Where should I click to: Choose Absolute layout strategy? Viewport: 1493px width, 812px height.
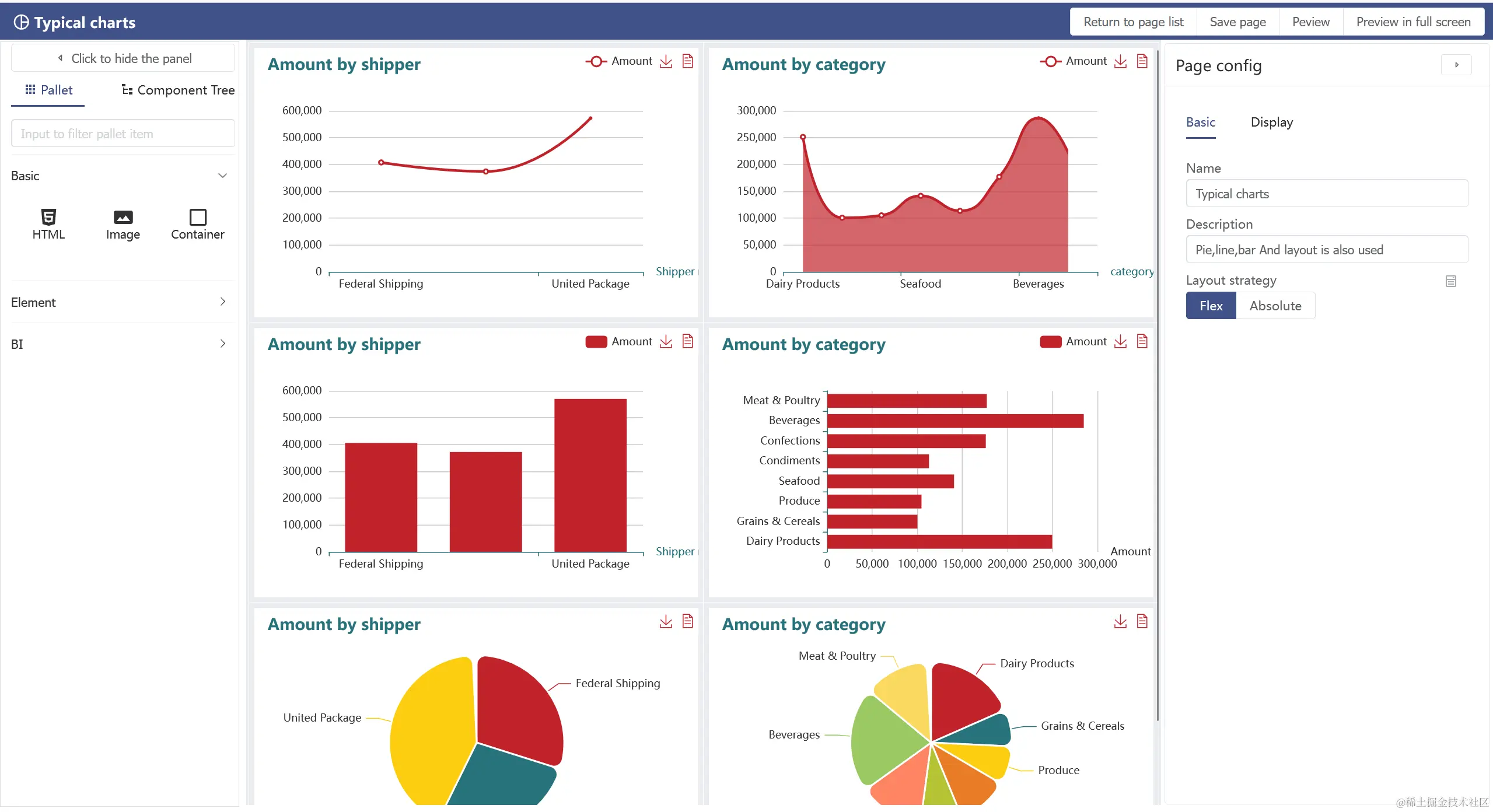pyautogui.click(x=1275, y=306)
